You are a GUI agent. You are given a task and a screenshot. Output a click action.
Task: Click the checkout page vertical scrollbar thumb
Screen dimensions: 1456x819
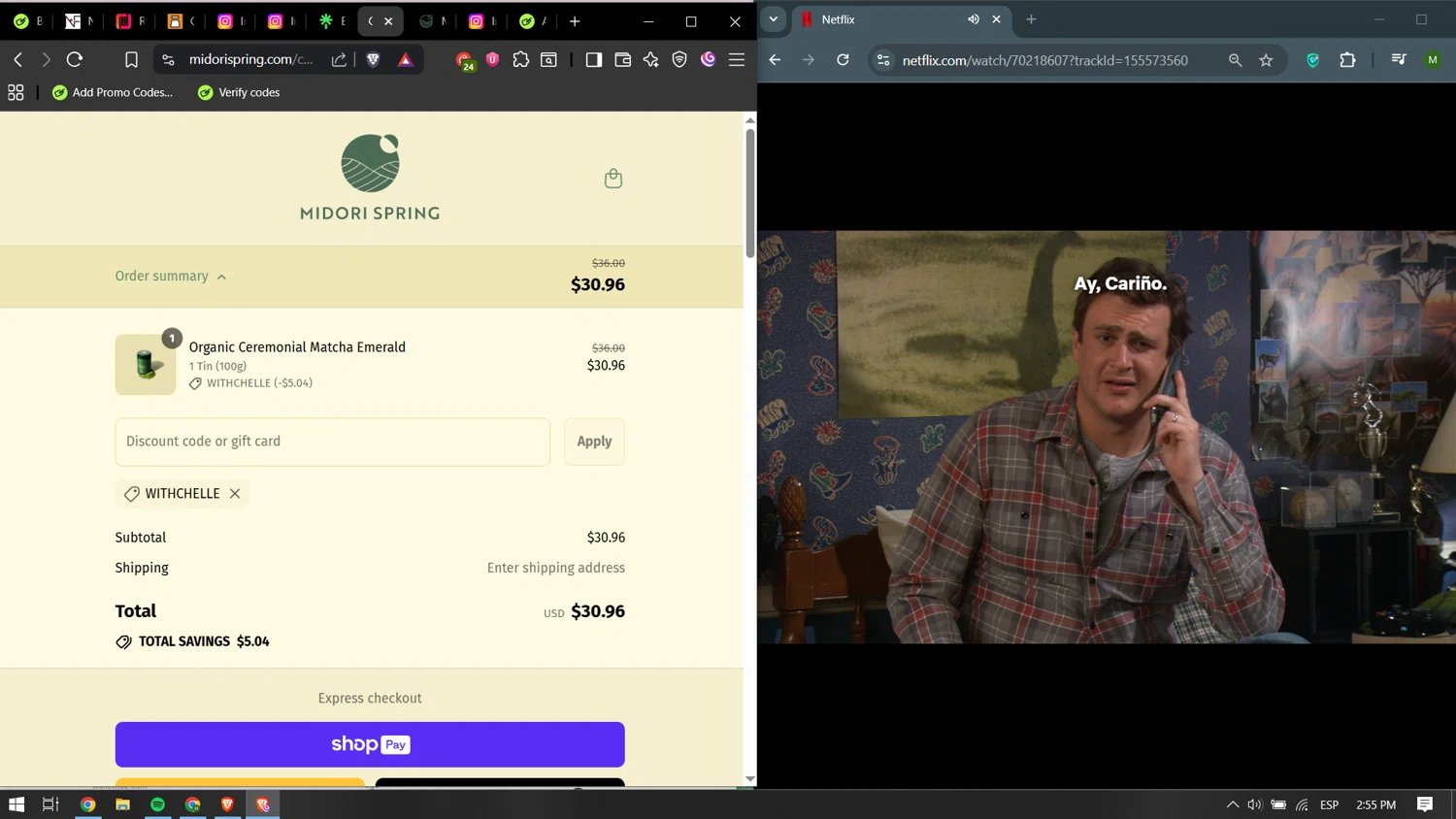pyautogui.click(x=750, y=193)
